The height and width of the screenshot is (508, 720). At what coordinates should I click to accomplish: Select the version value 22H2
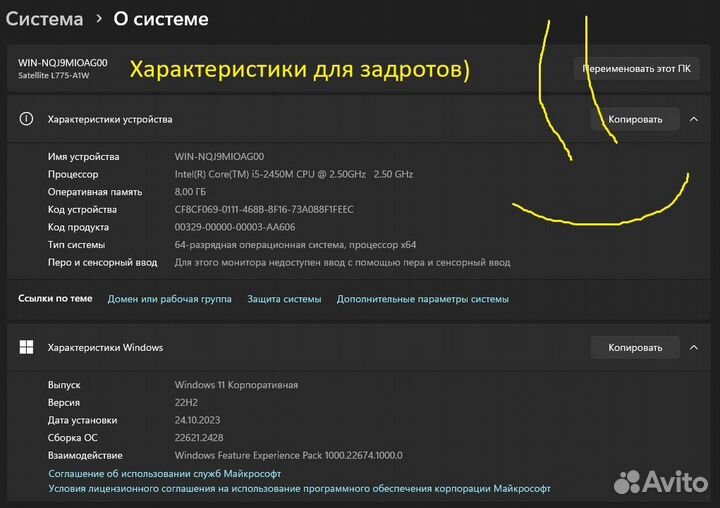click(x=186, y=402)
